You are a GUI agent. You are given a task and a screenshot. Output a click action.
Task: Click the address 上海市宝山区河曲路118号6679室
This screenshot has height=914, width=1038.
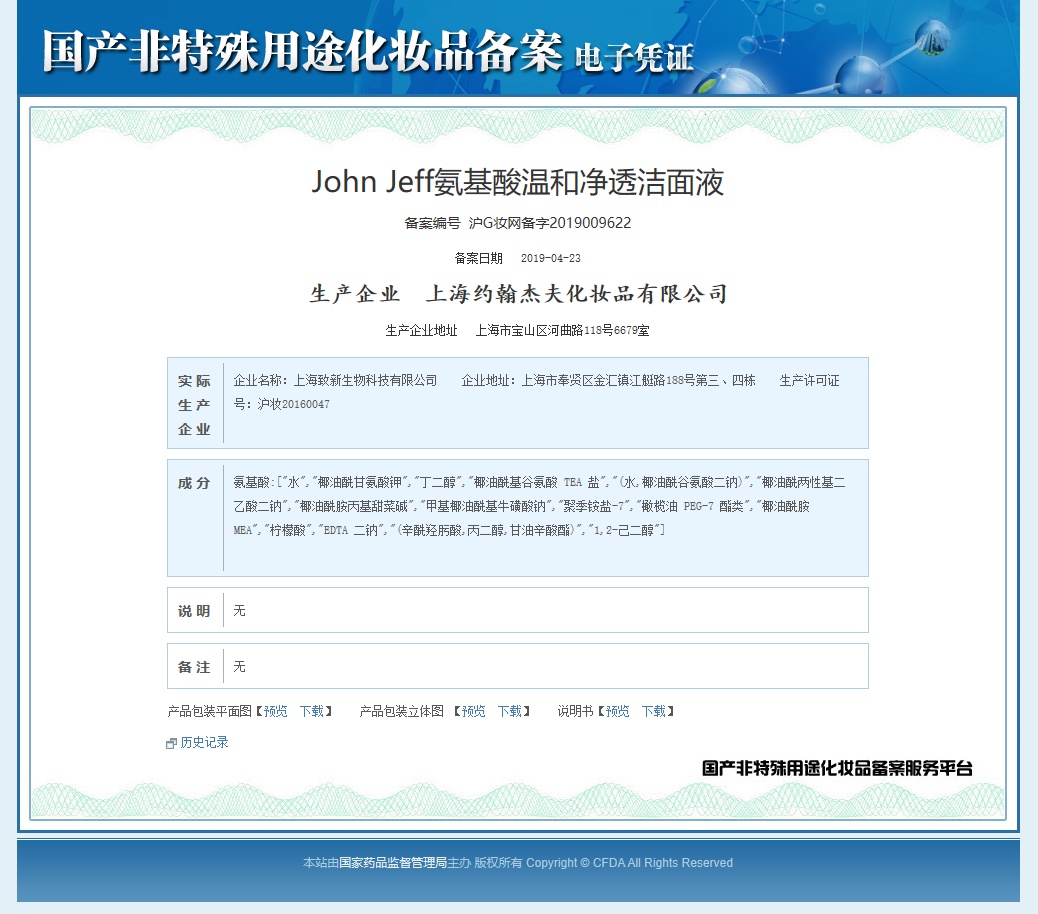point(563,330)
